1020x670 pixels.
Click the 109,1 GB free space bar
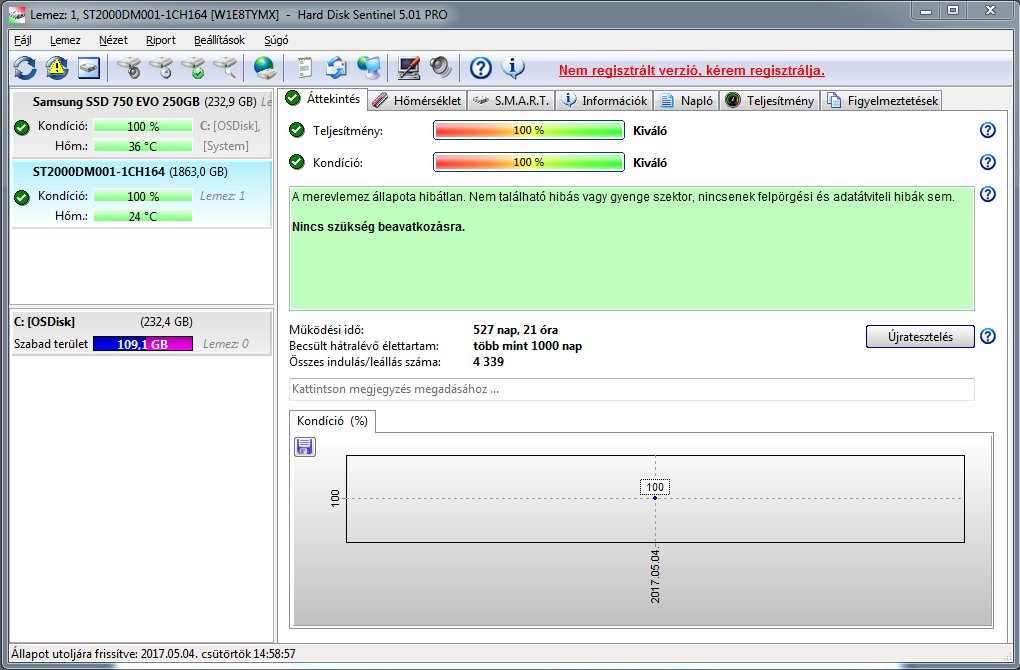coord(142,344)
